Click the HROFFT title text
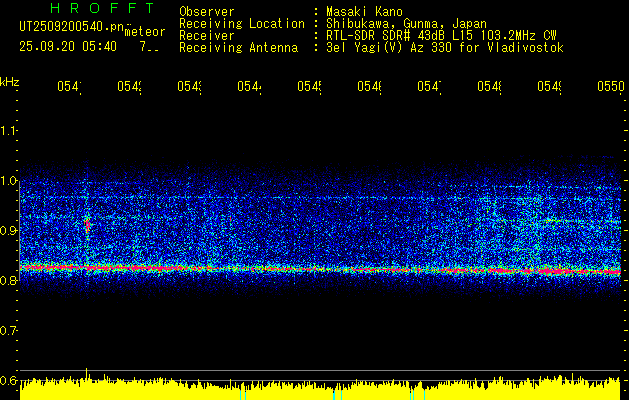The image size is (629, 400). point(102,8)
